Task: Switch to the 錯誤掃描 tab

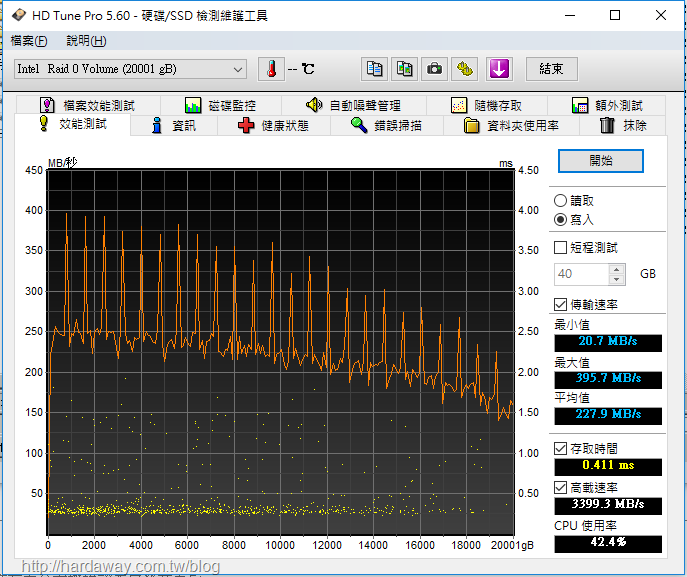Action: pyautogui.click(x=386, y=126)
